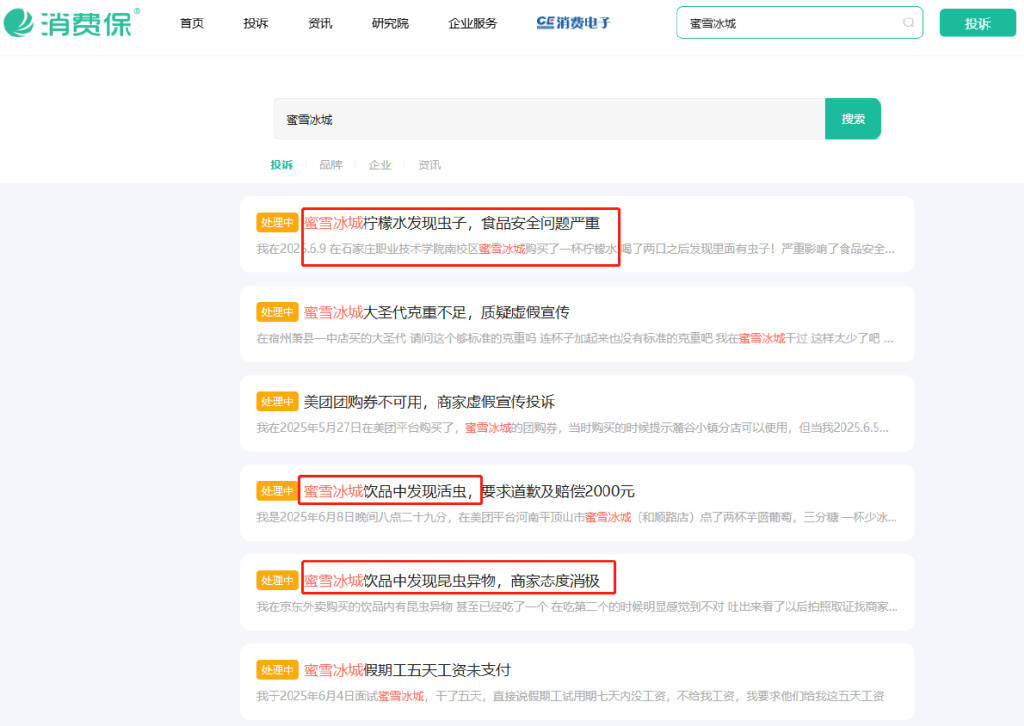Image resolution: width=1024 pixels, height=726 pixels.
Task: Open complaint 蜜雪冰城柠檬水发现虫子
Action: point(451,223)
